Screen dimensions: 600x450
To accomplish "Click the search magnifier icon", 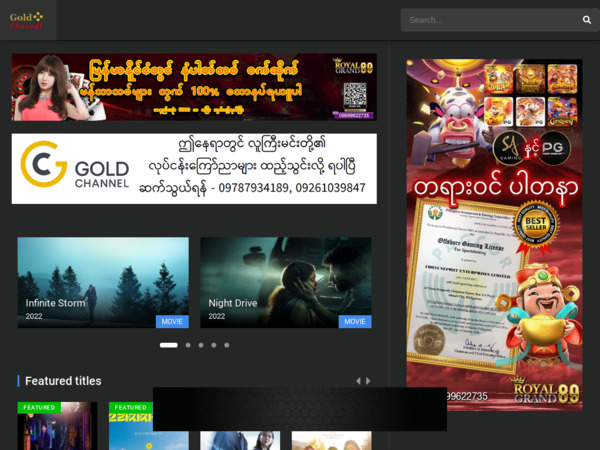I will (x=587, y=20).
